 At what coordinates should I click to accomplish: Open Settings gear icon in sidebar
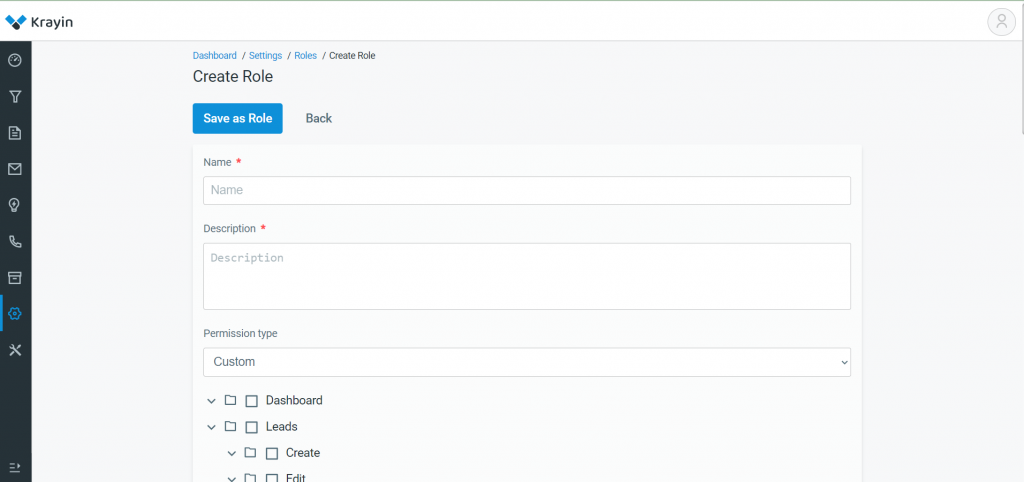15,313
